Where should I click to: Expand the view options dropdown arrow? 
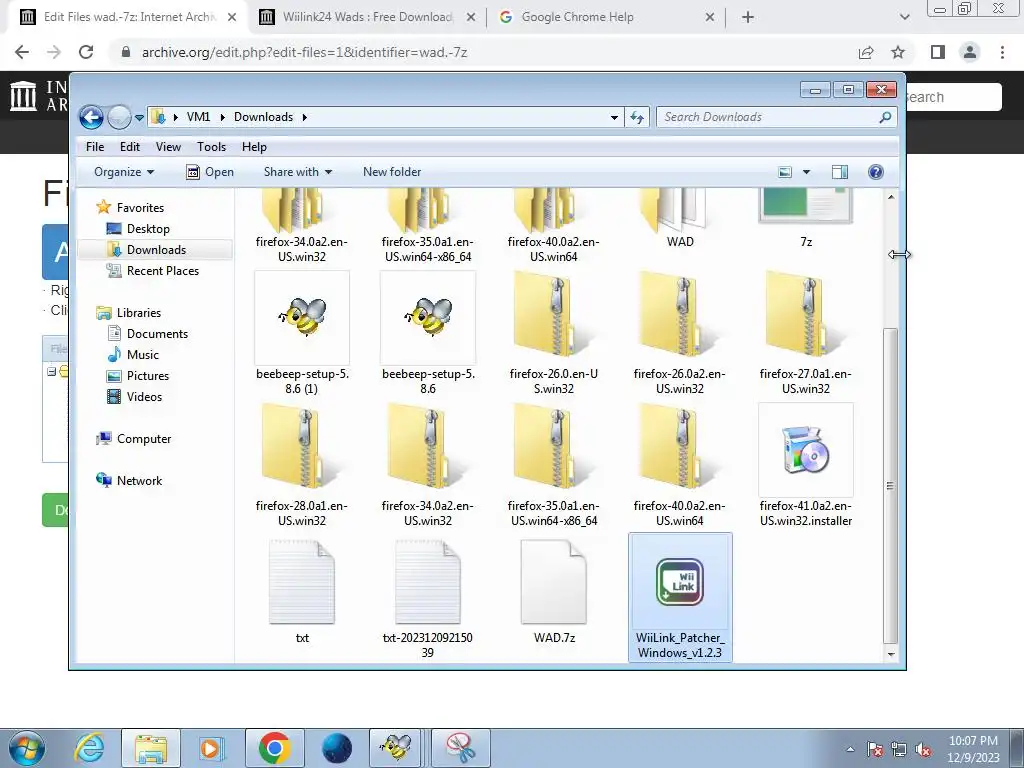[806, 172]
